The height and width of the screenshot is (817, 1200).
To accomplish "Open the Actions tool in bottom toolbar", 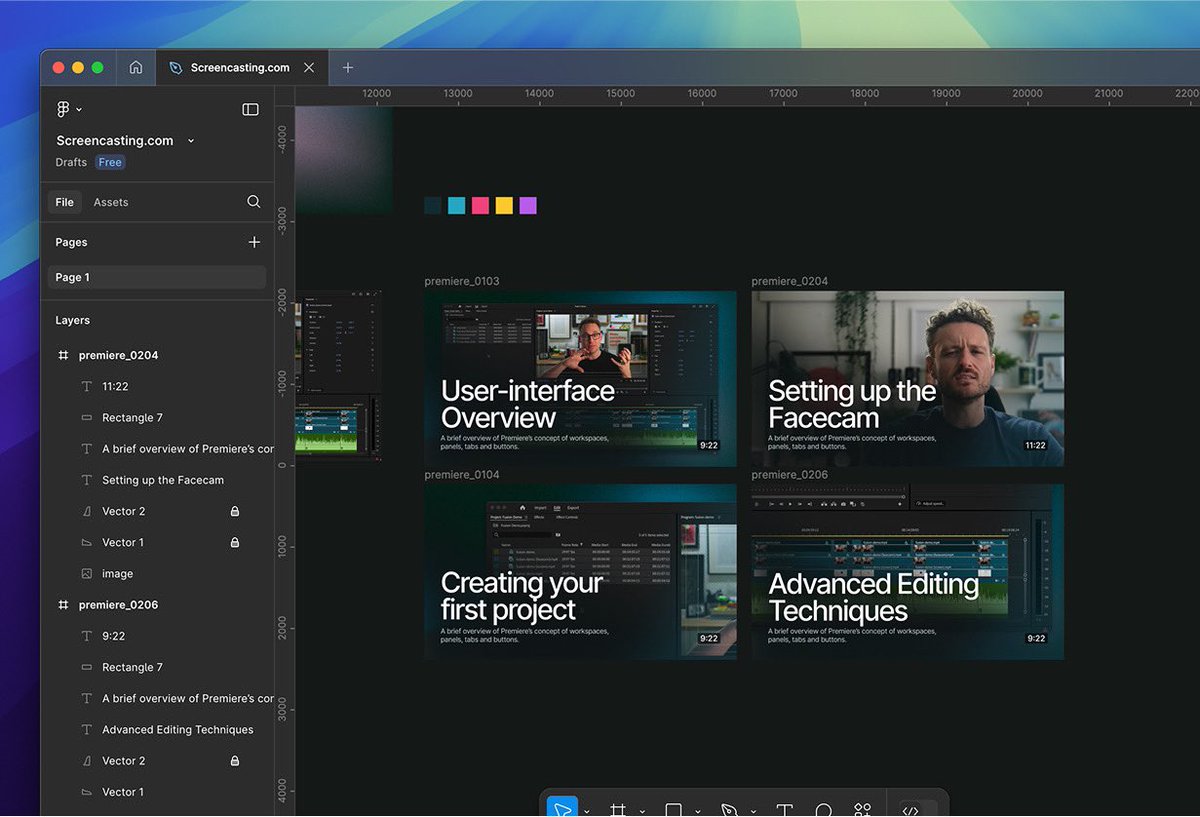I will [863, 809].
